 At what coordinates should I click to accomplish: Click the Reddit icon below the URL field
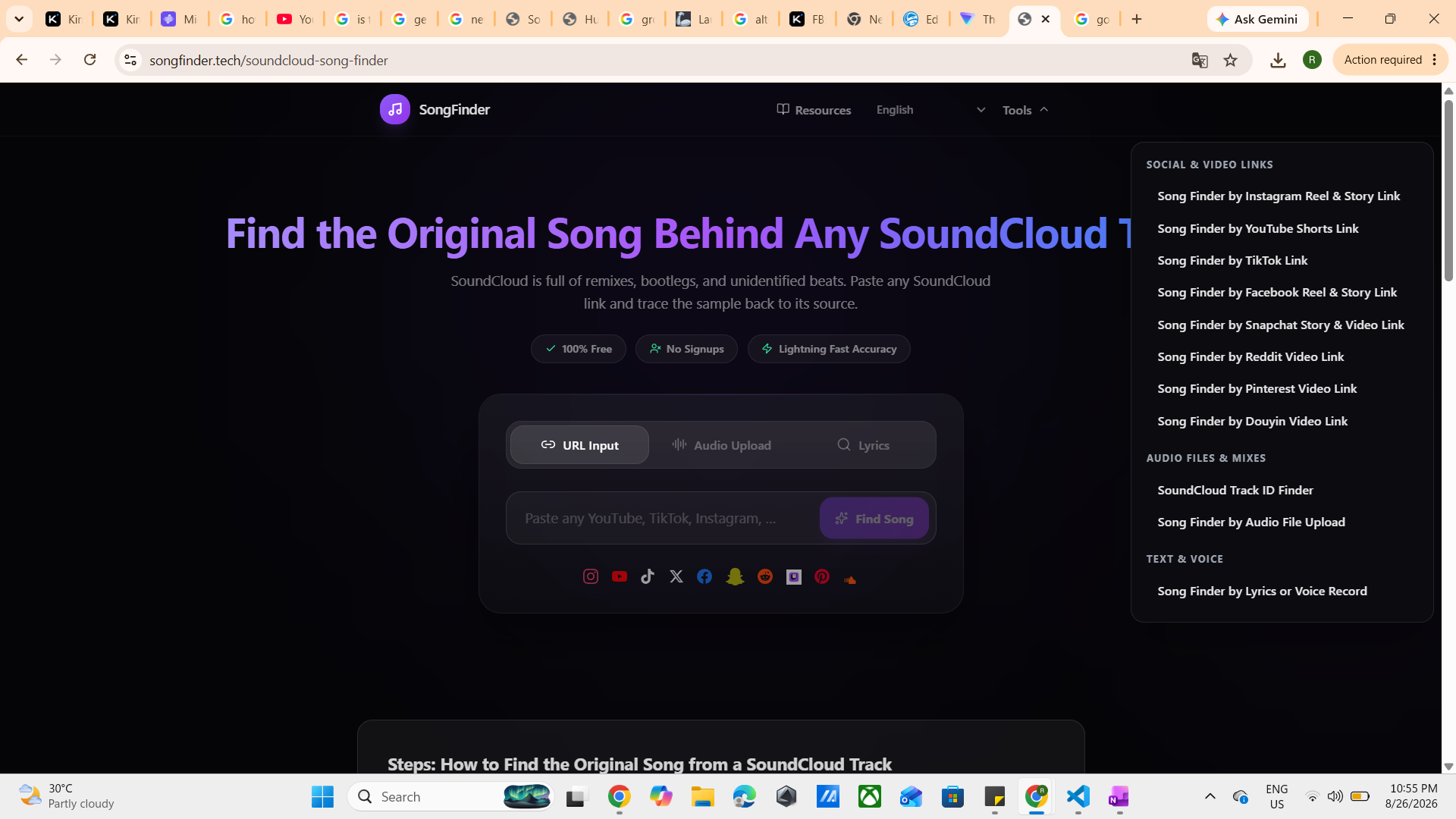point(765,577)
